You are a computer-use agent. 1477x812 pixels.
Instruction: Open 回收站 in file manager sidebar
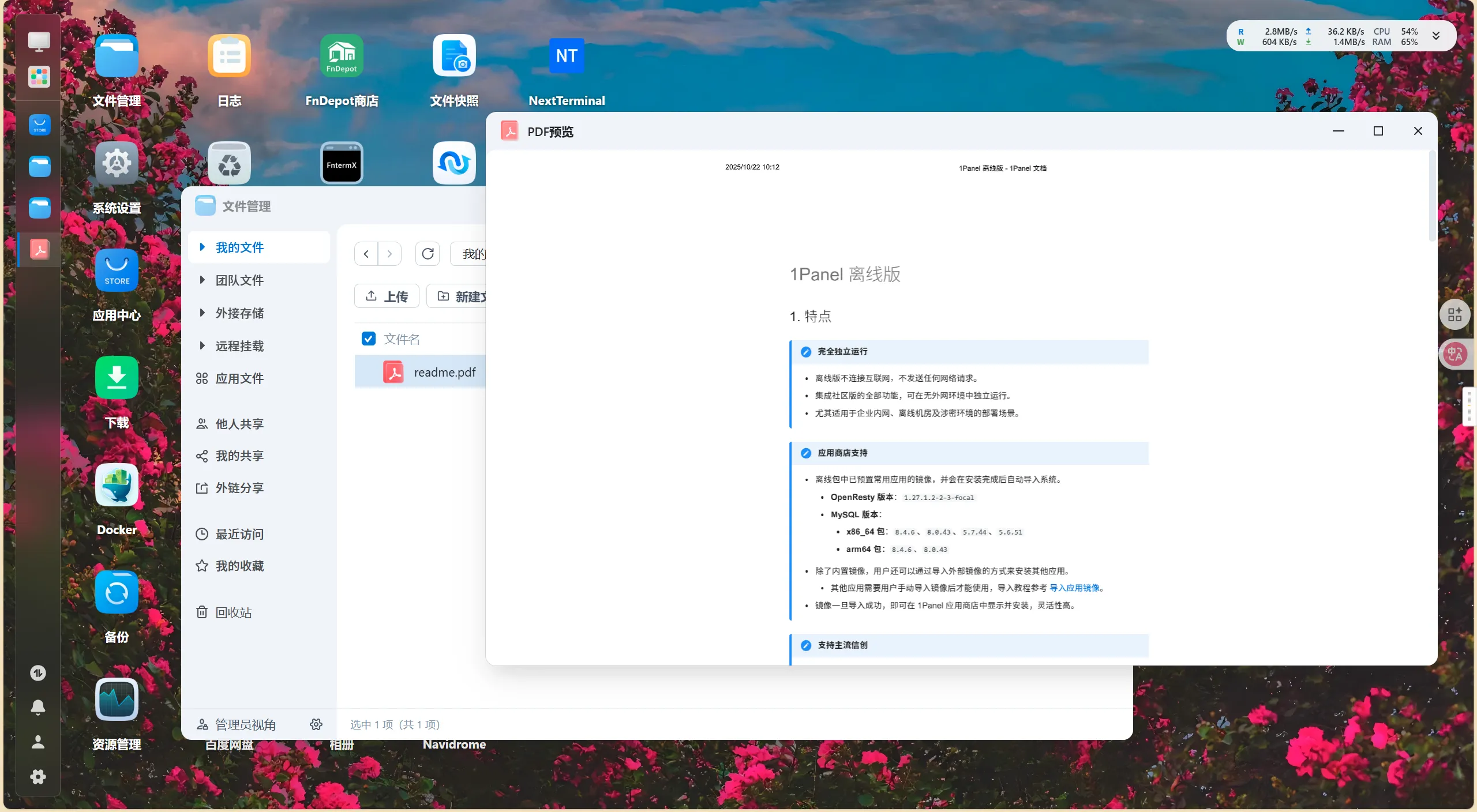pos(233,612)
